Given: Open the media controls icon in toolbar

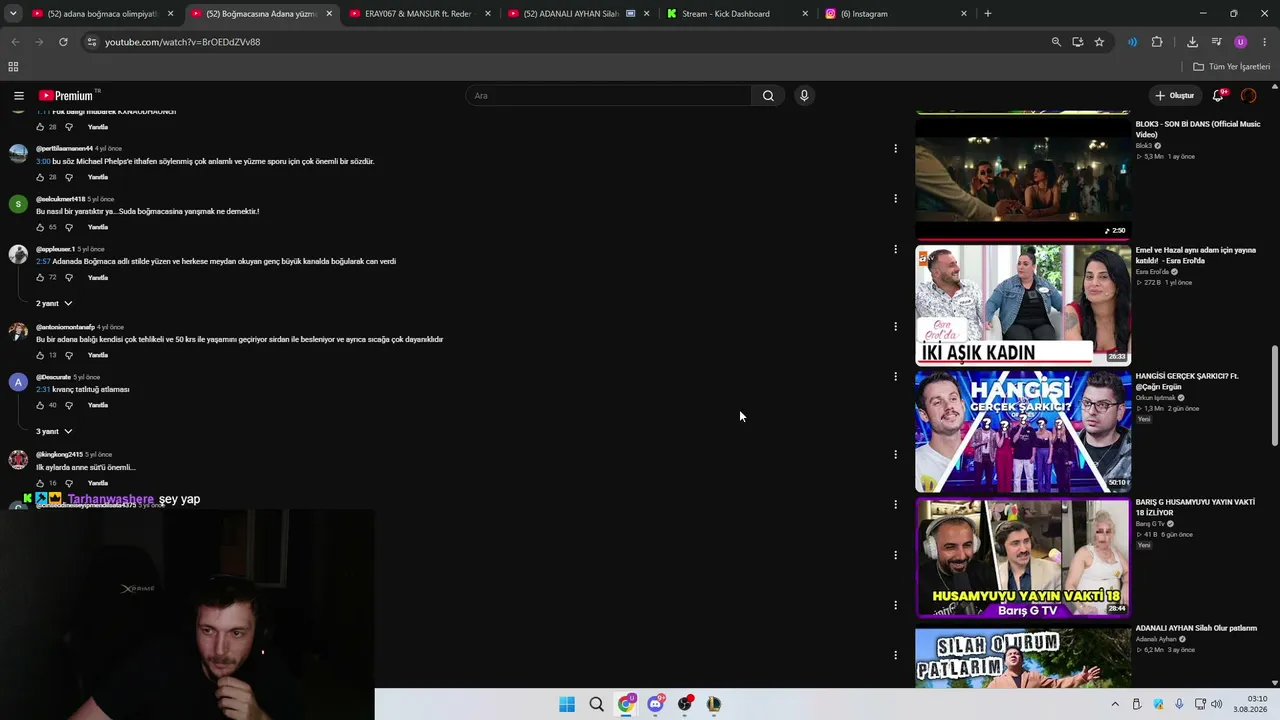Looking at the screenshot, I should (1216, 42).
